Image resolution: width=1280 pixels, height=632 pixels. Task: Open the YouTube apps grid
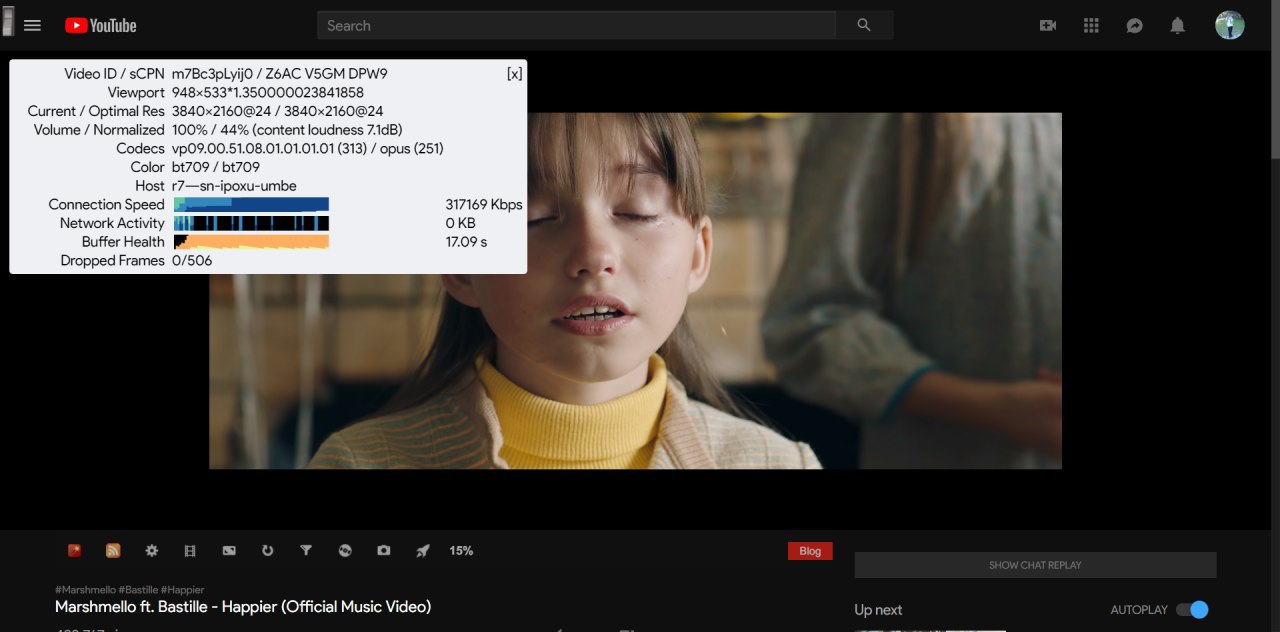coord(1091,25)
